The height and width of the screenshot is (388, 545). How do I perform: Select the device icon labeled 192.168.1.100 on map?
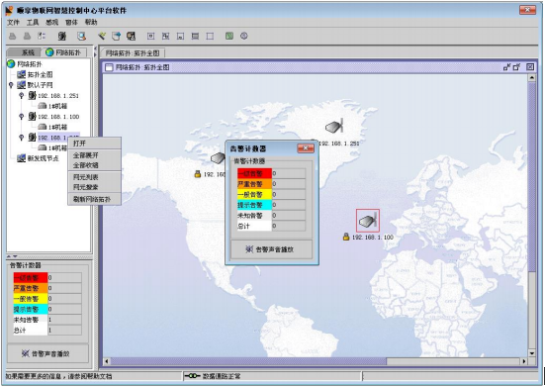click(x=368, y=221)
